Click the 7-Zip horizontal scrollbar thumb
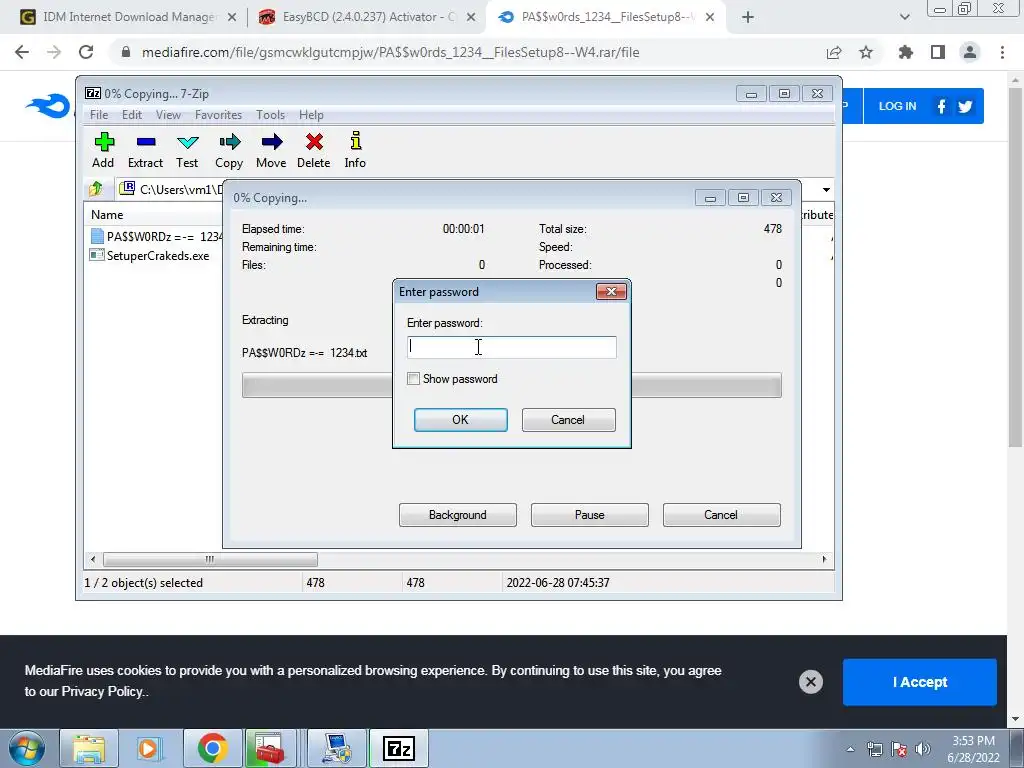1024x768 pixels. pyautogui.click(x=210, y=560)
